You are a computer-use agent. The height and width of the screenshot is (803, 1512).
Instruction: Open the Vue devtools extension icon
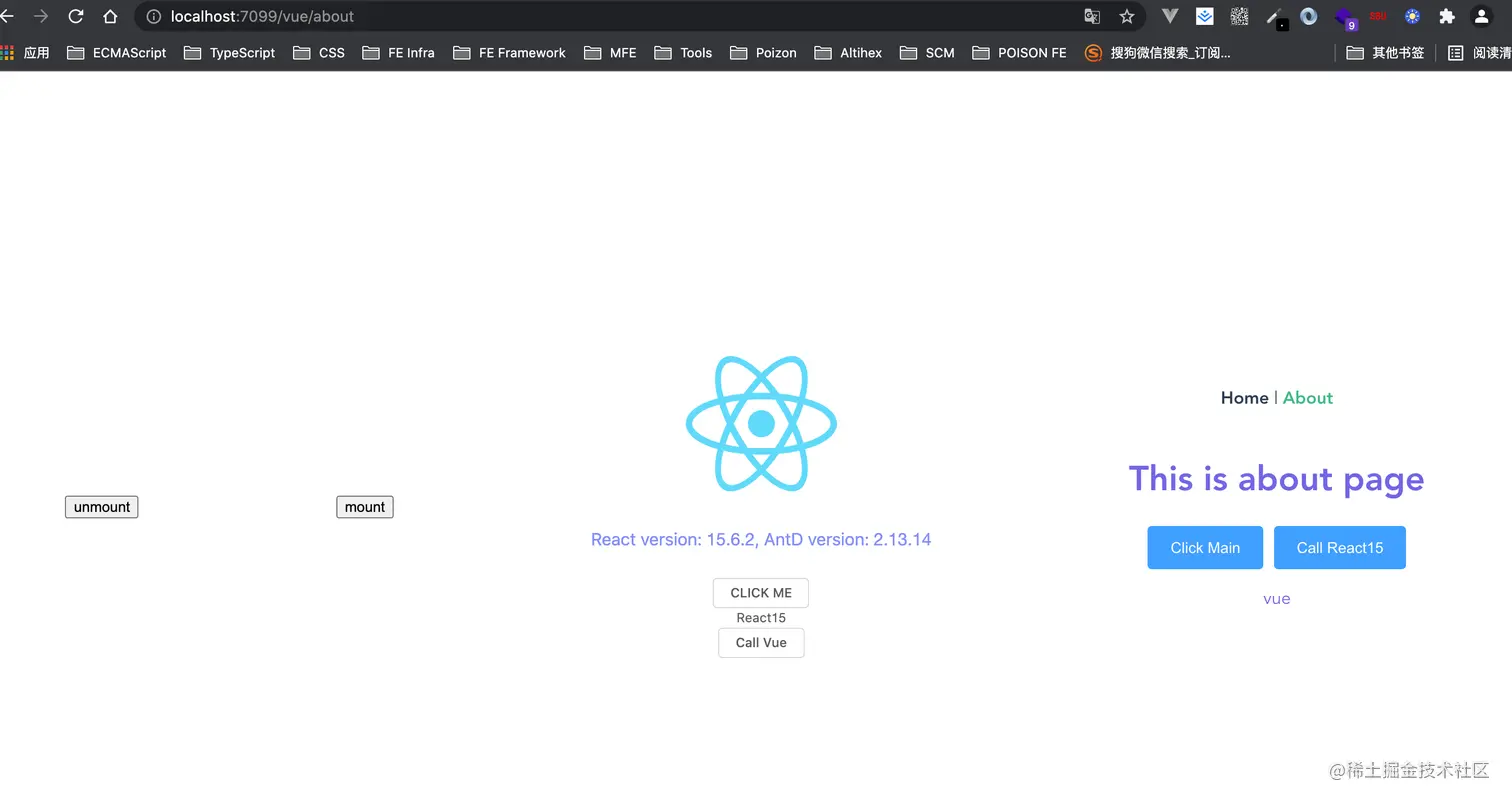coord(1170,16)
